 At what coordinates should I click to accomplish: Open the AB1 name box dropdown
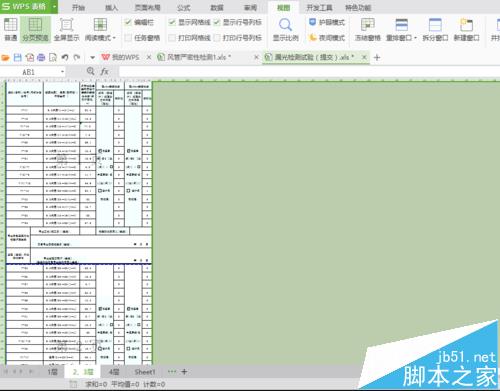point(62,72)
